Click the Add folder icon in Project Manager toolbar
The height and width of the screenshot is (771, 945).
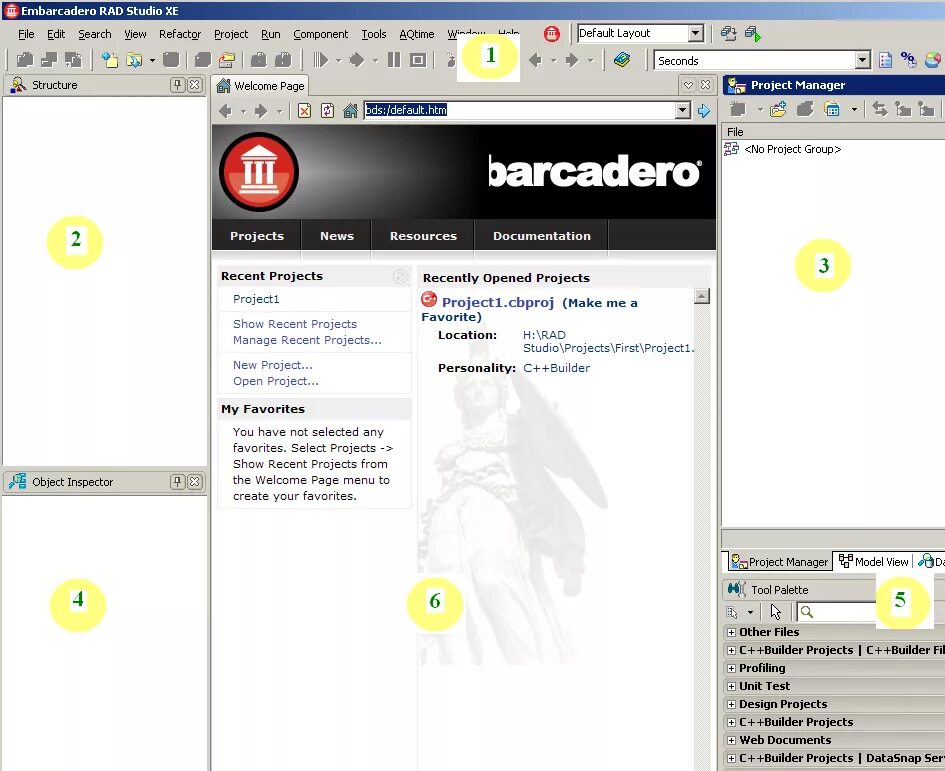click(x=778, y=109)
